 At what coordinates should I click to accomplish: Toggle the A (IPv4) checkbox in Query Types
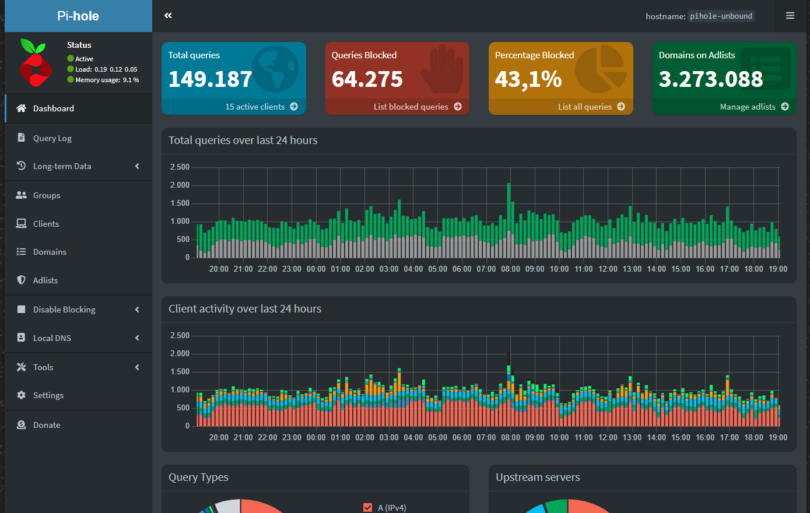point(367,507)
